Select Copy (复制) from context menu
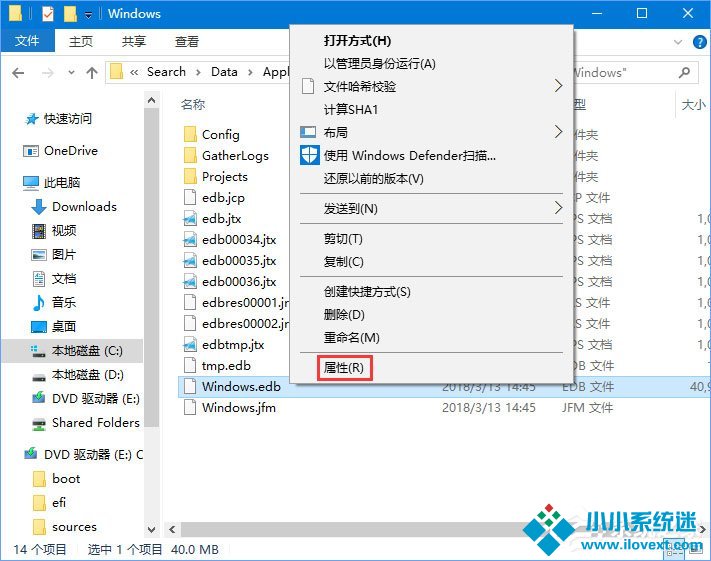The height and width of the screenshot is (561, 711). coord(343,262)
